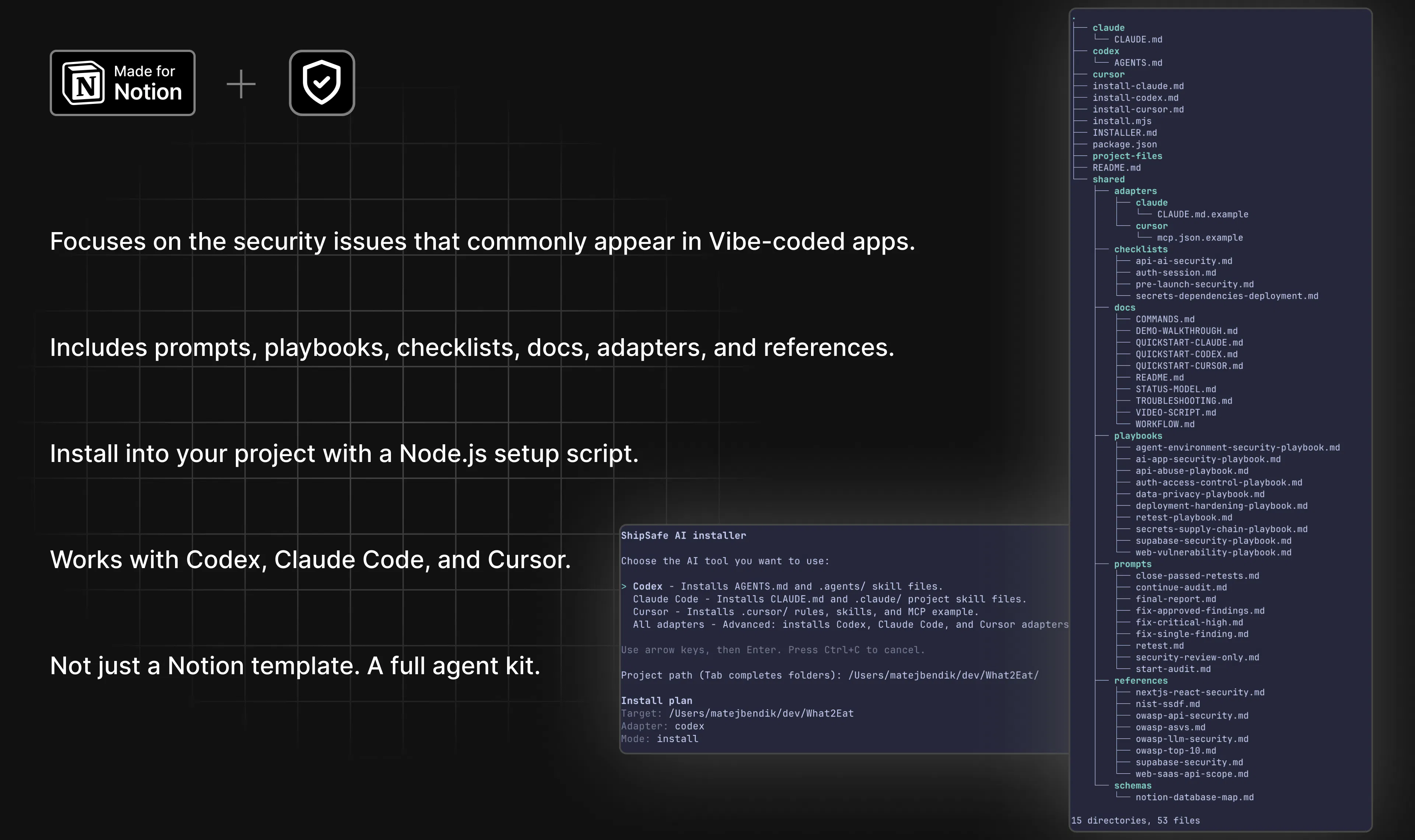This screenshot has width=1415, height=840.
Task: Click the Mode: install line
Action: click(660, 739)
